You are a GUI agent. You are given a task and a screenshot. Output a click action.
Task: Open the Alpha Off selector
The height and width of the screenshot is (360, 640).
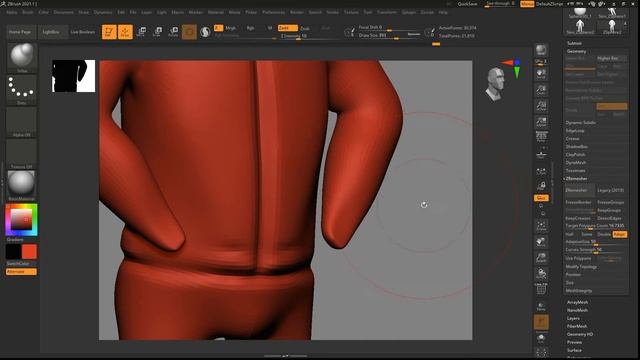coord(22,122)
